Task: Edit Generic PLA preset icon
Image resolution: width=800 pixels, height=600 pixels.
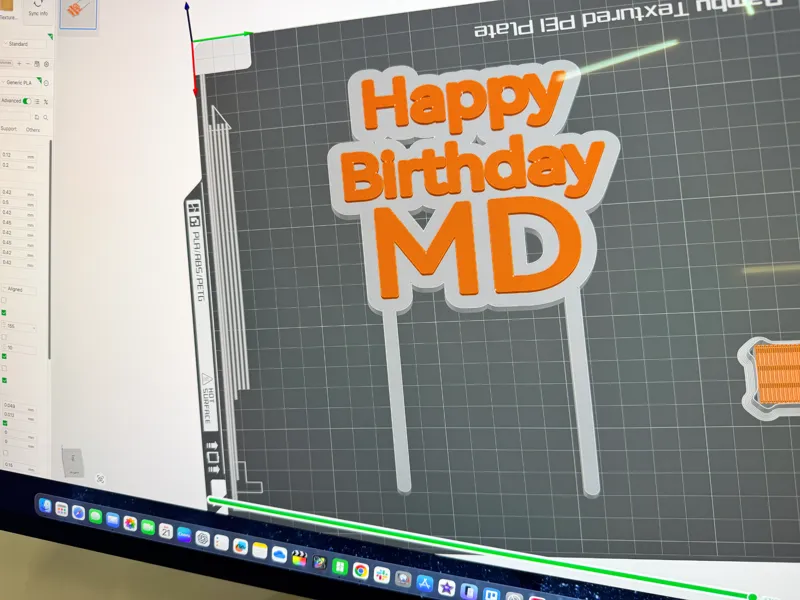Action: pyautogui.click(x=46, y=83)
